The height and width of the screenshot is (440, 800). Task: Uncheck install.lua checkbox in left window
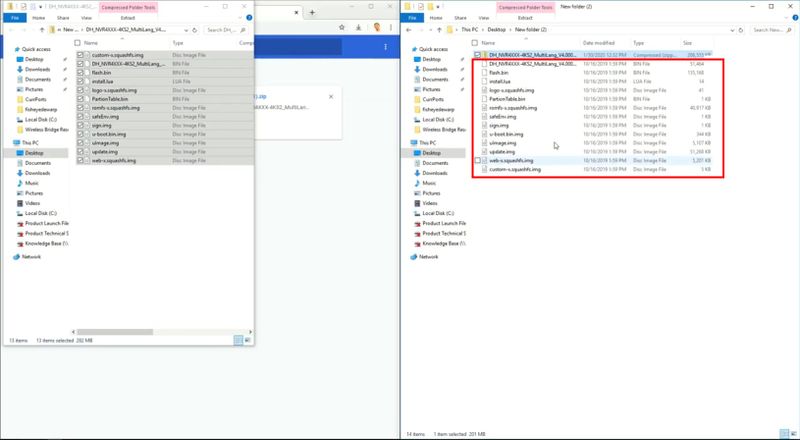[80, 81]
